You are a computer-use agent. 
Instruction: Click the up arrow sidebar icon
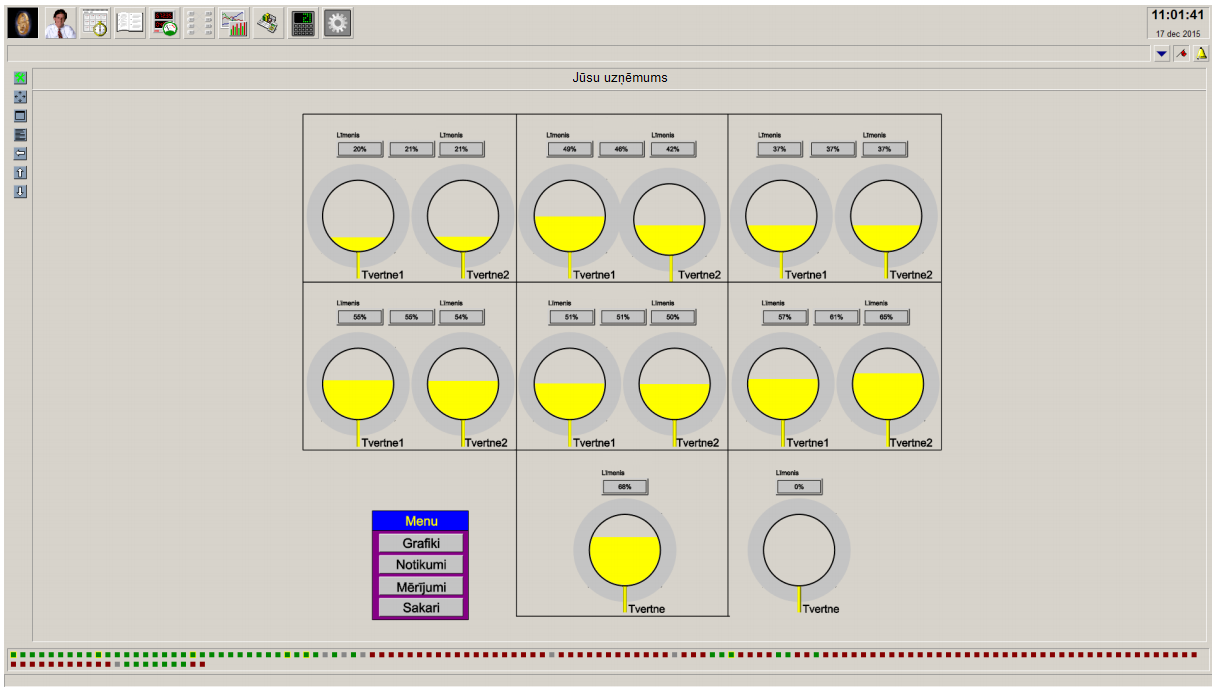coord(20,172)
